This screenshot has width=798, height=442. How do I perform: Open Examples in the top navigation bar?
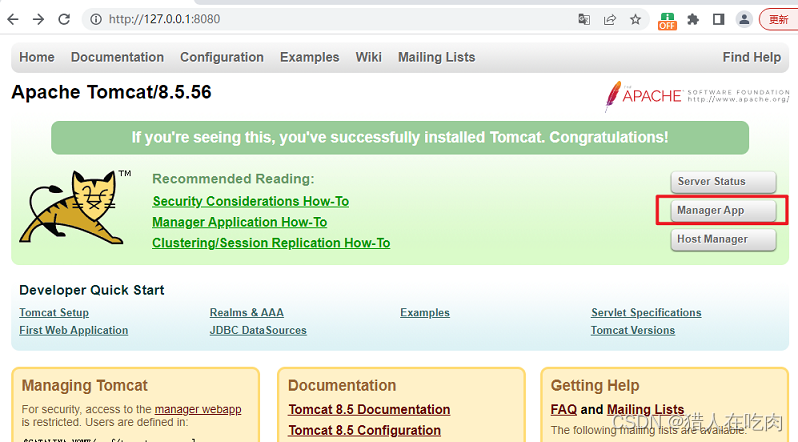[x=309, y=57]
